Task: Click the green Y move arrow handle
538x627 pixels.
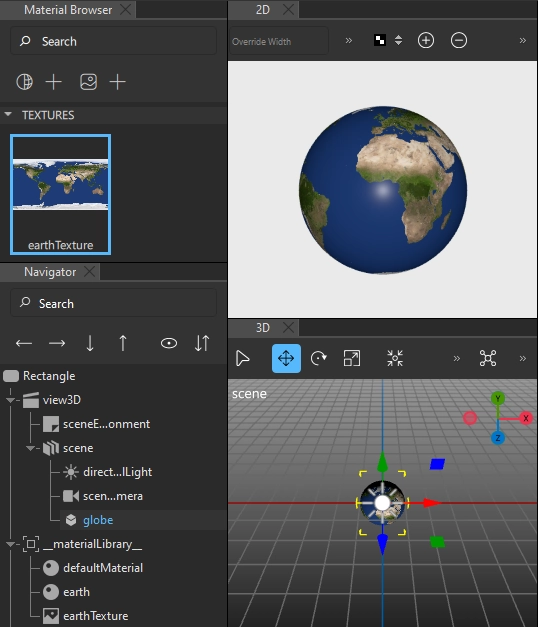Action: tap(383, 462)
